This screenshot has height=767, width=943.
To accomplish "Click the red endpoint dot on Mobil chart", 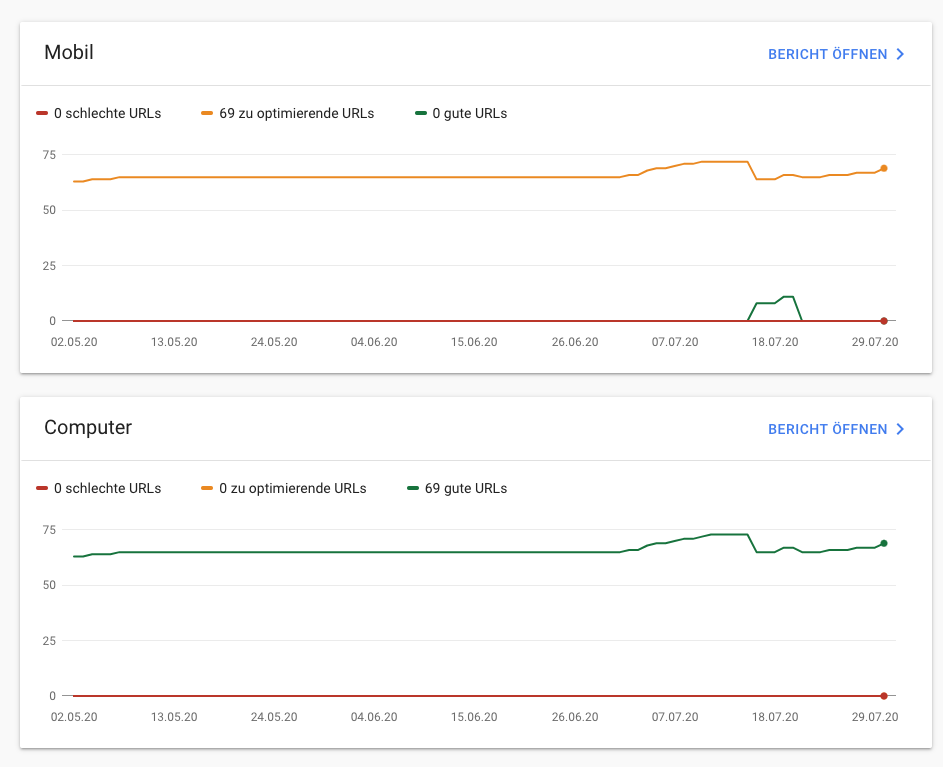I will click(883, 321).
